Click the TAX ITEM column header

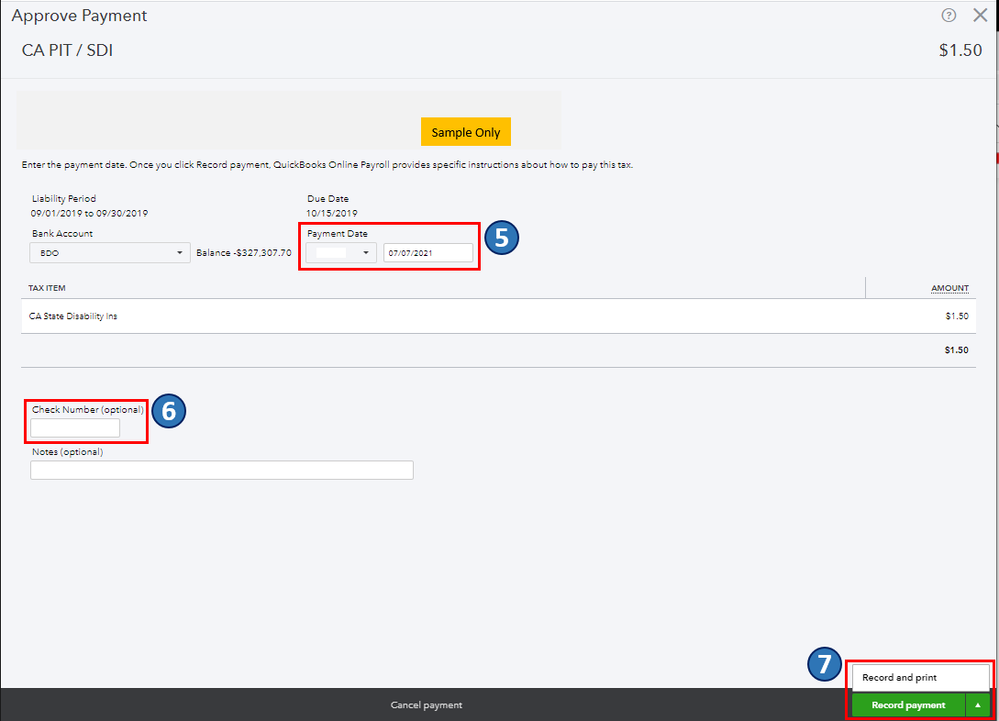47,288
